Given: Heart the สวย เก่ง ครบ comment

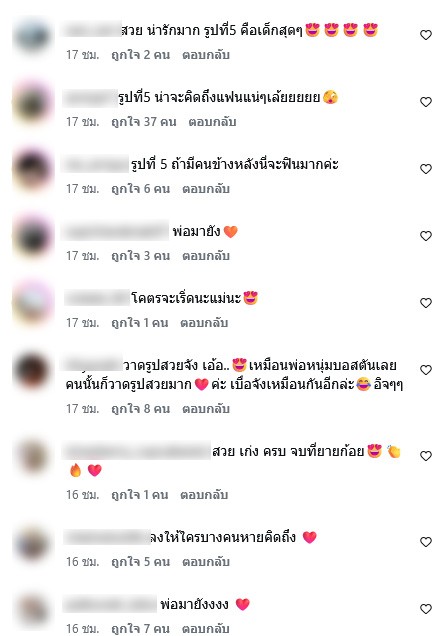Looking at the screenshot, I should (x=425, y=456).
